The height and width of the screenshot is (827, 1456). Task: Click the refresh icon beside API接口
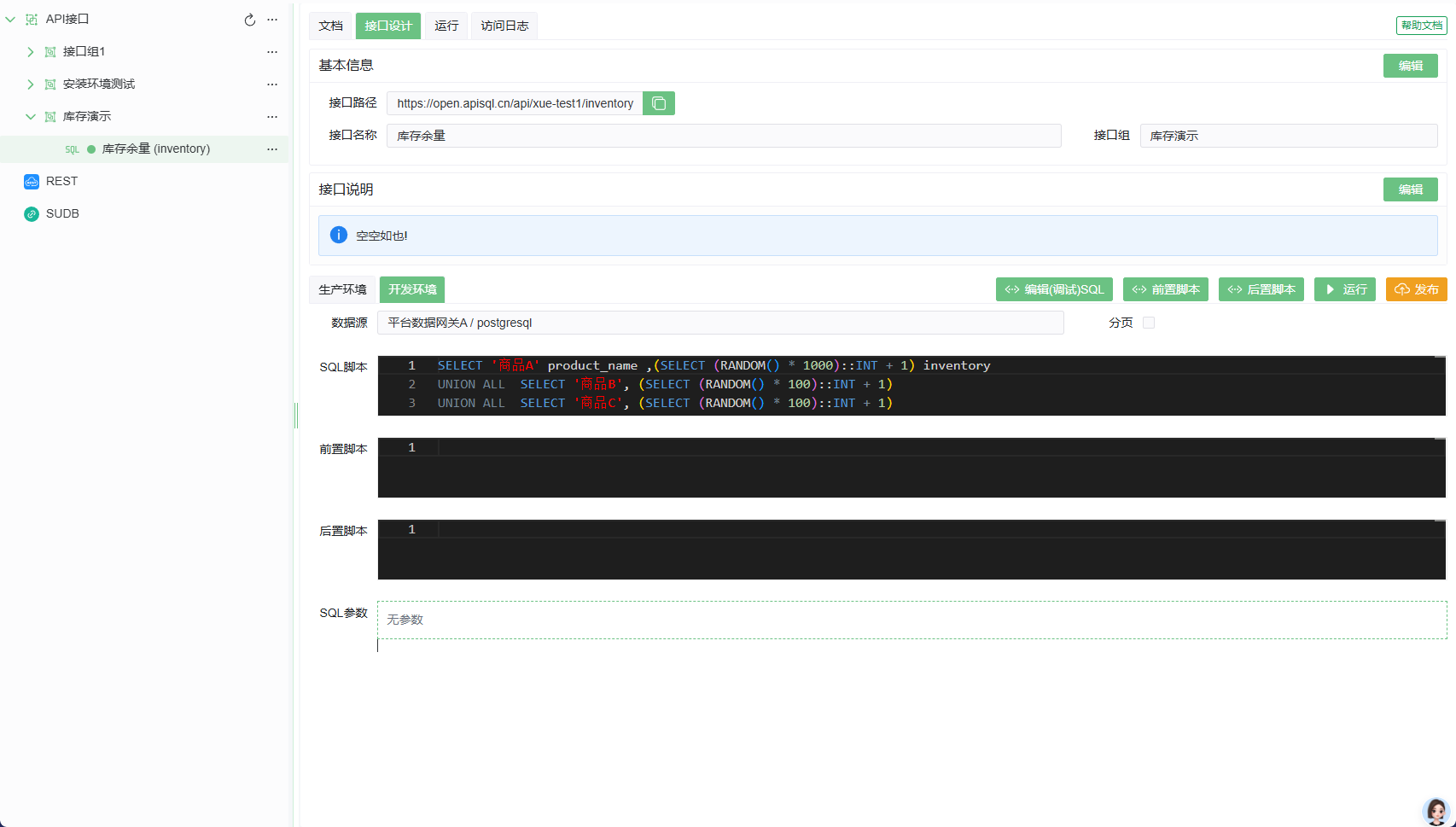click(250, 20)
